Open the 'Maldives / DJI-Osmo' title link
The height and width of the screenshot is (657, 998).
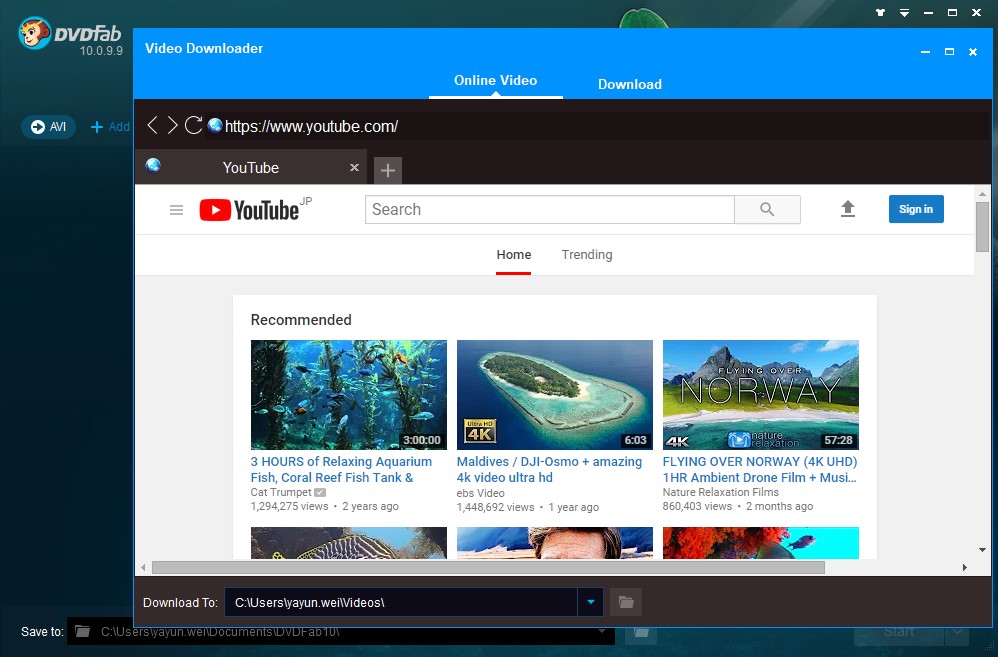coord(549,469)
